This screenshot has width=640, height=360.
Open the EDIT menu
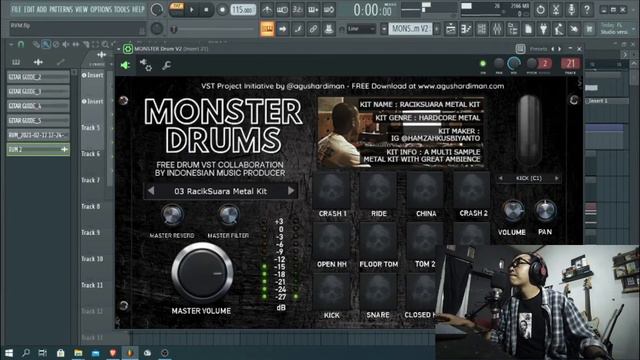pyautogui.click(x=29, y=9)
